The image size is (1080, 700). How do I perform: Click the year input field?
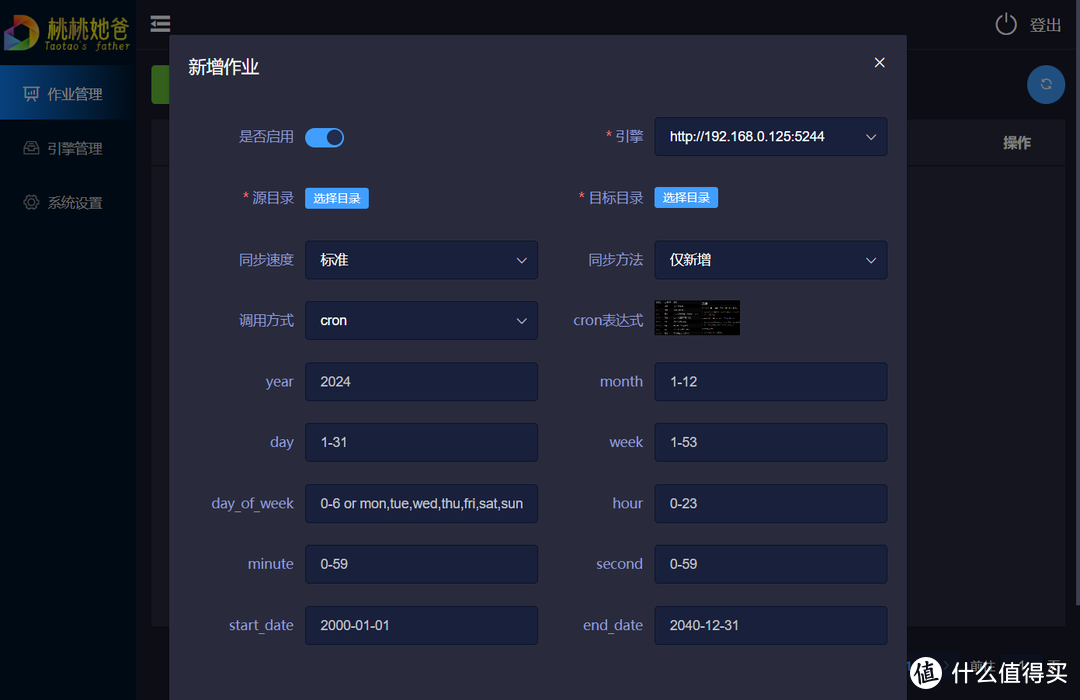[421, 382]
